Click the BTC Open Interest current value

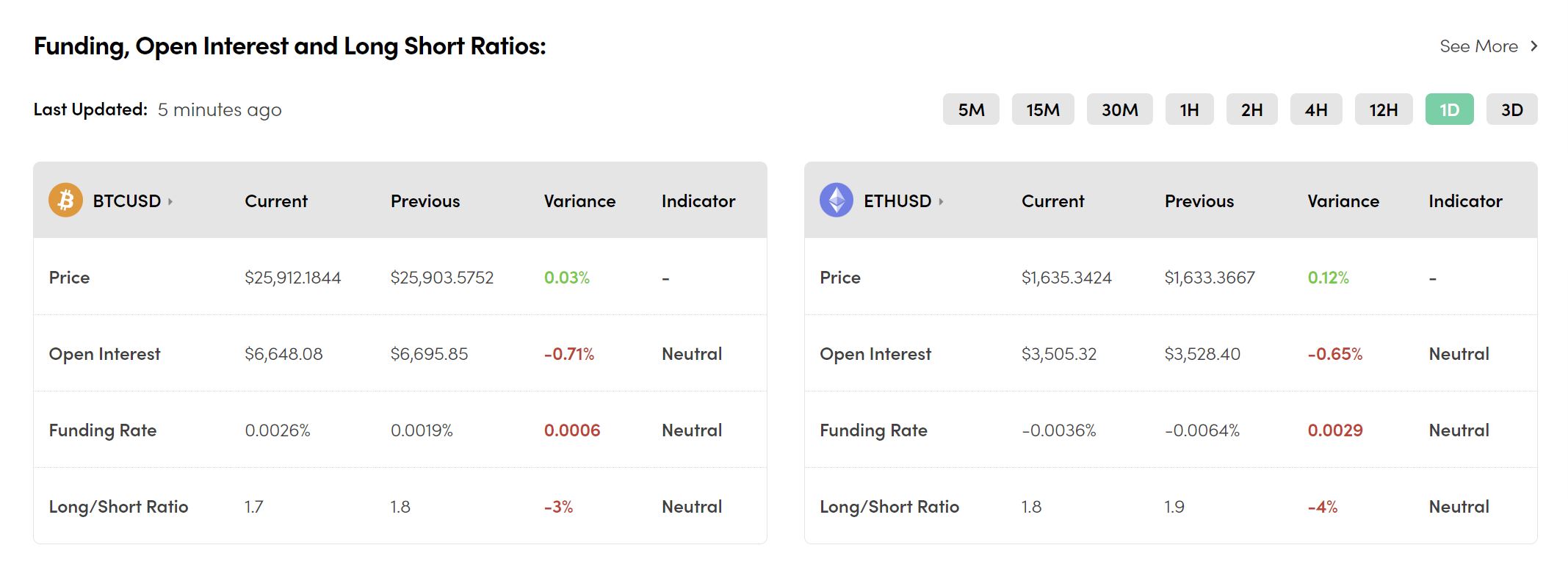pos(283,354)
